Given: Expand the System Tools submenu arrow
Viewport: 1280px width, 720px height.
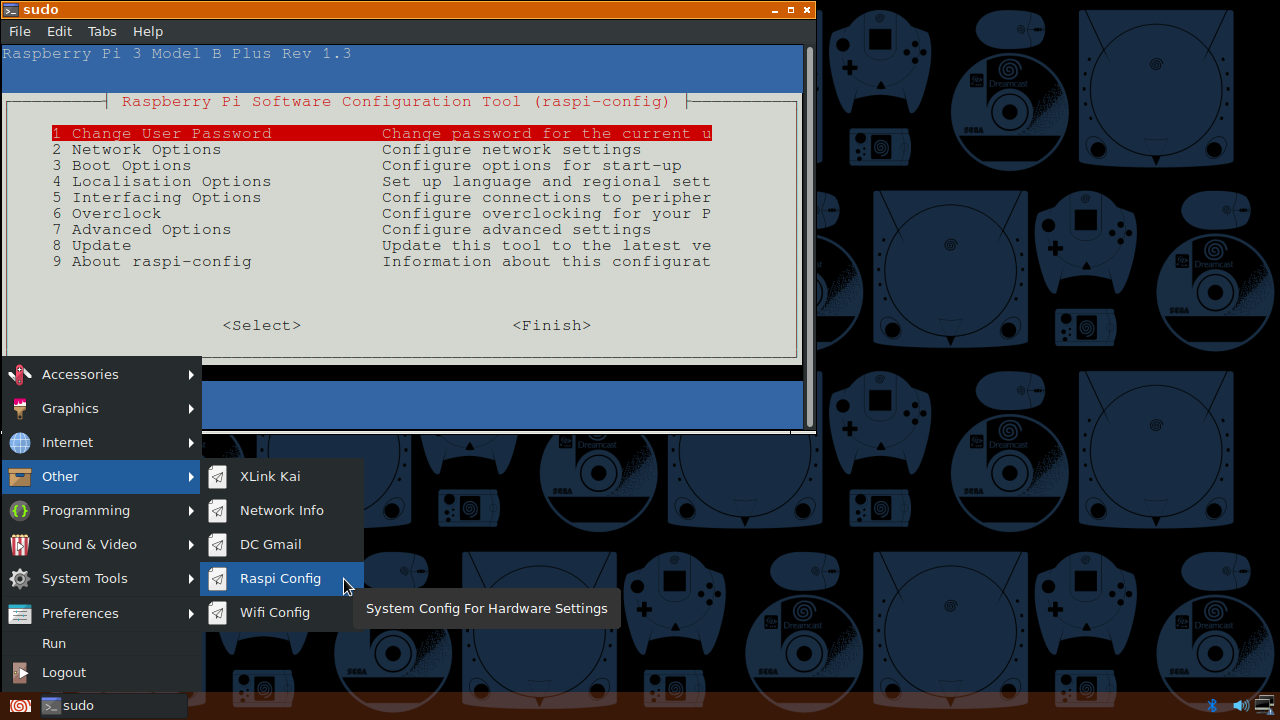Looking at the screenshot, I should tap(191, 579).
